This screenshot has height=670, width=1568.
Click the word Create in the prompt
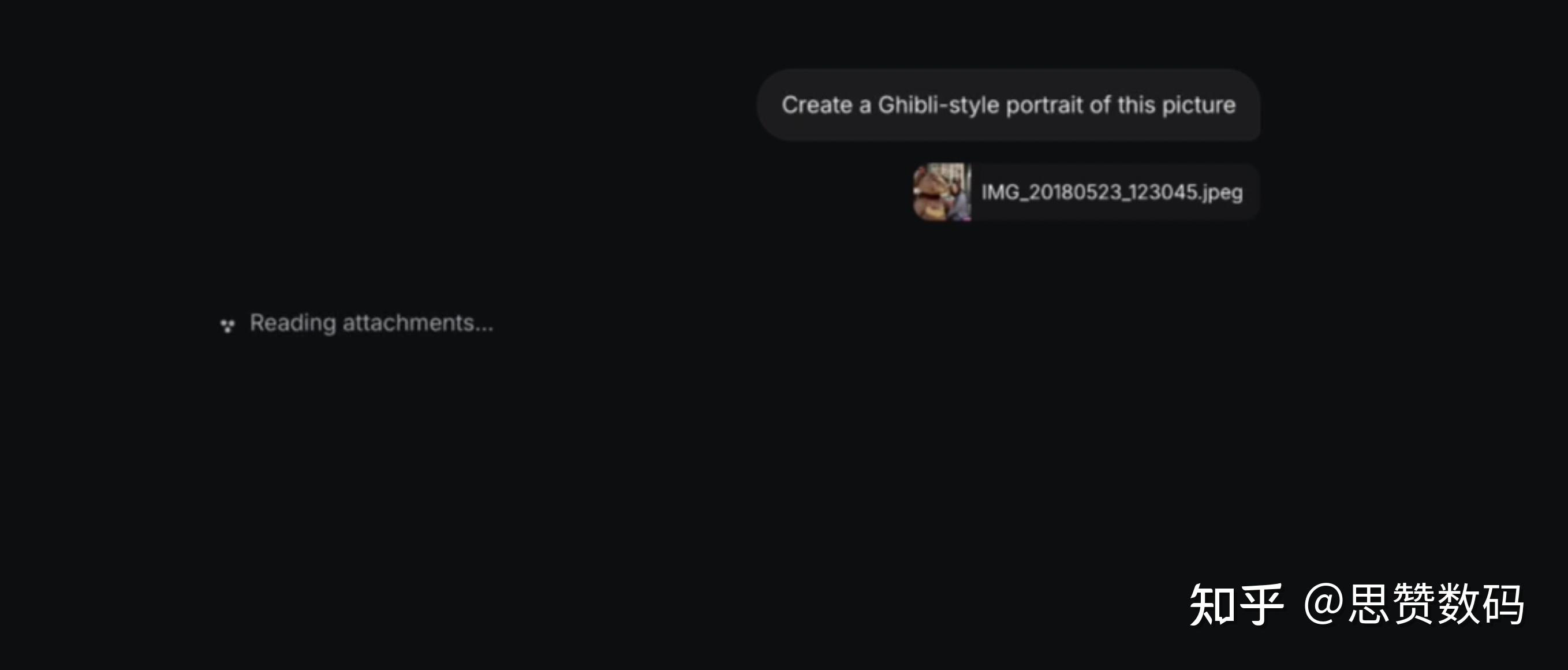(817, 105)
